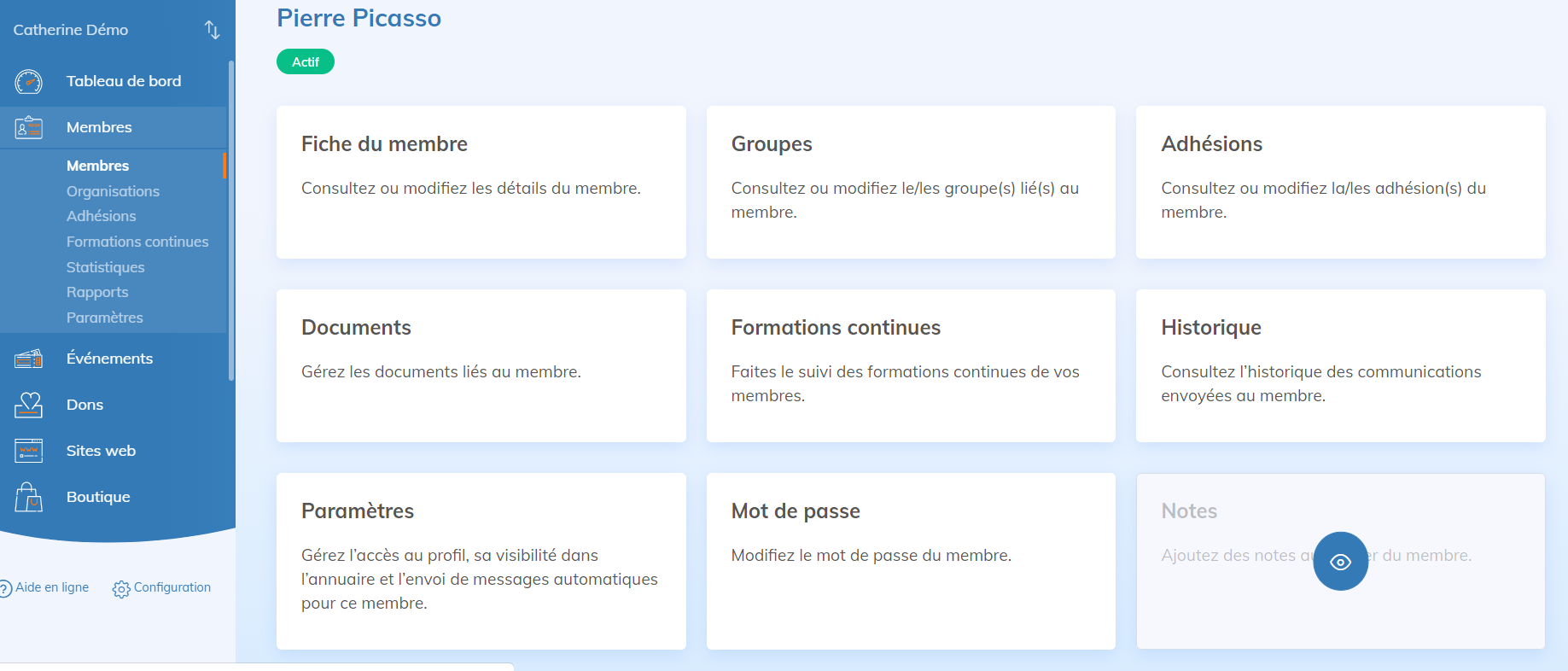Open the Fiche du membre card
The height and width of the screenshot is (671, 1568).
(481, 182)
